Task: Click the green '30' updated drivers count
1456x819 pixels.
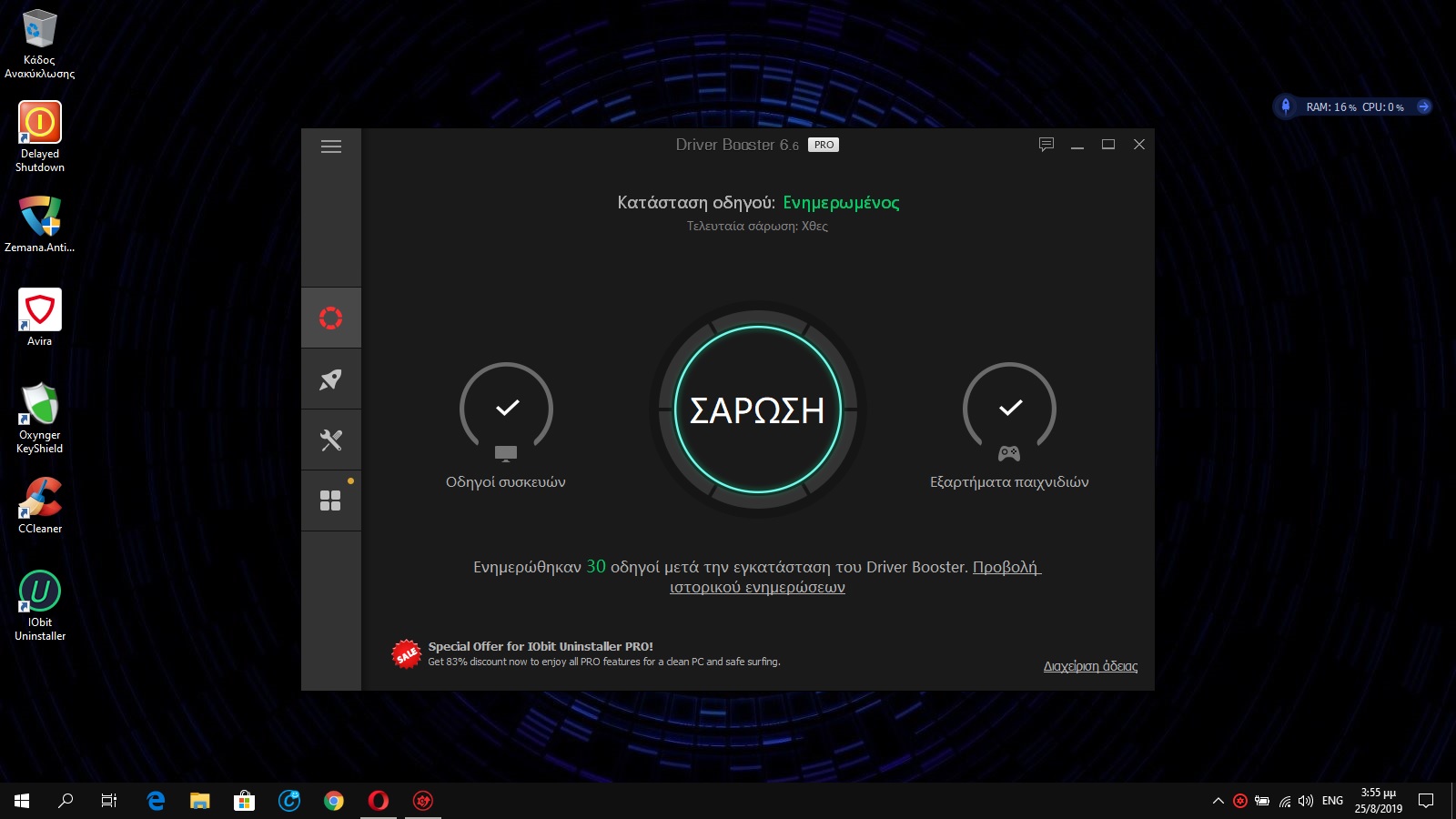Action: [x=596, y=566]
